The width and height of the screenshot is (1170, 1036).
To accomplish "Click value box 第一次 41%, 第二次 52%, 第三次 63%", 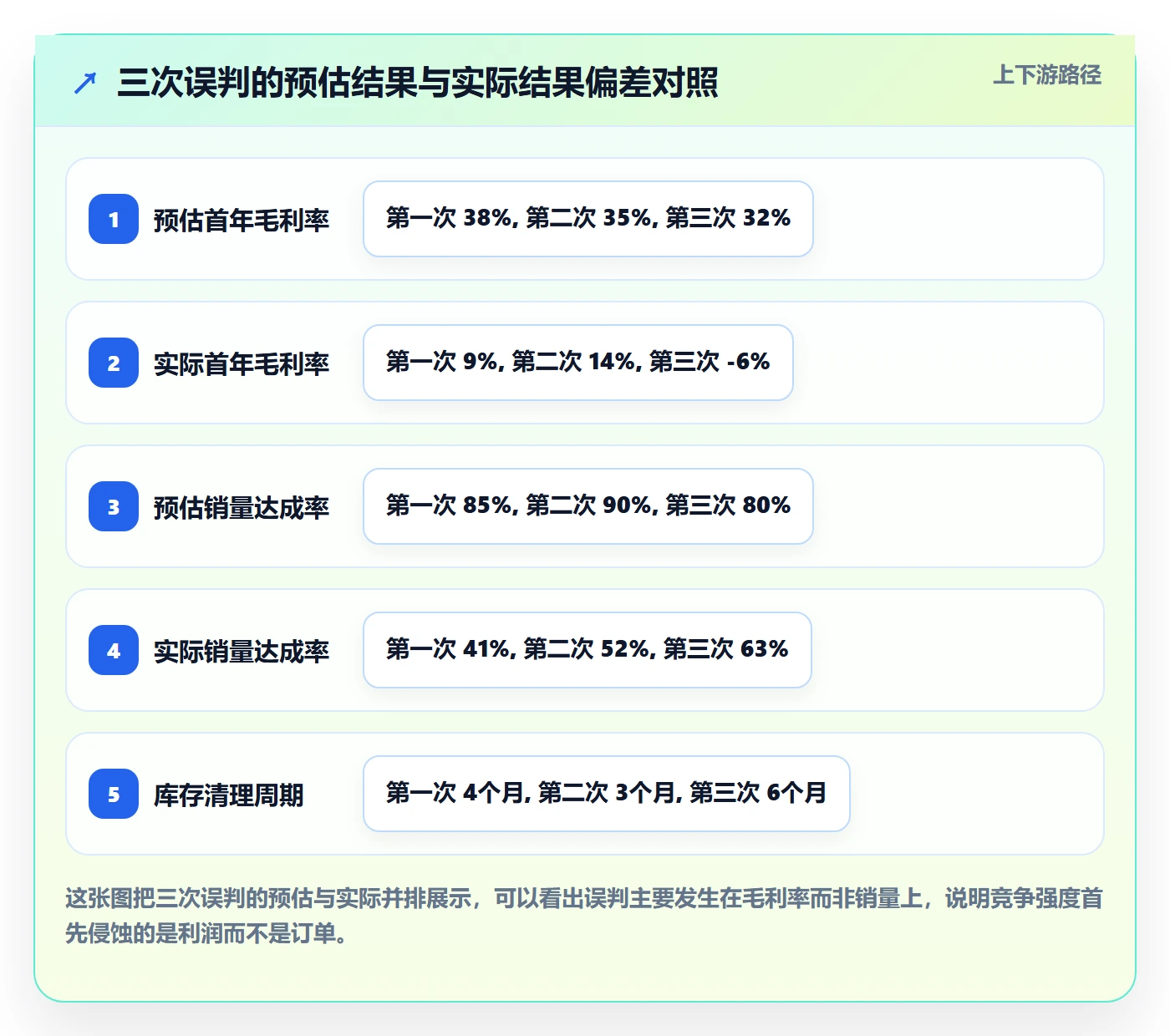I will [588, 650].
